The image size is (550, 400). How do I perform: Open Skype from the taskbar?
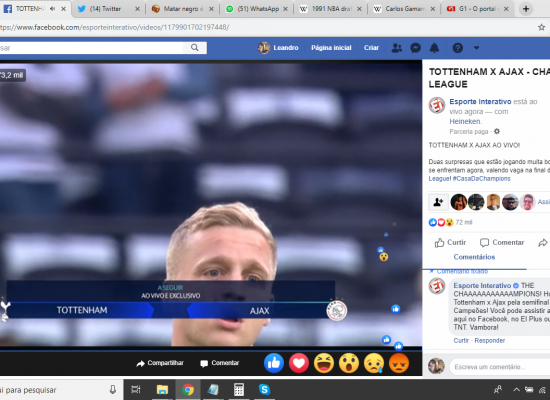264,389
